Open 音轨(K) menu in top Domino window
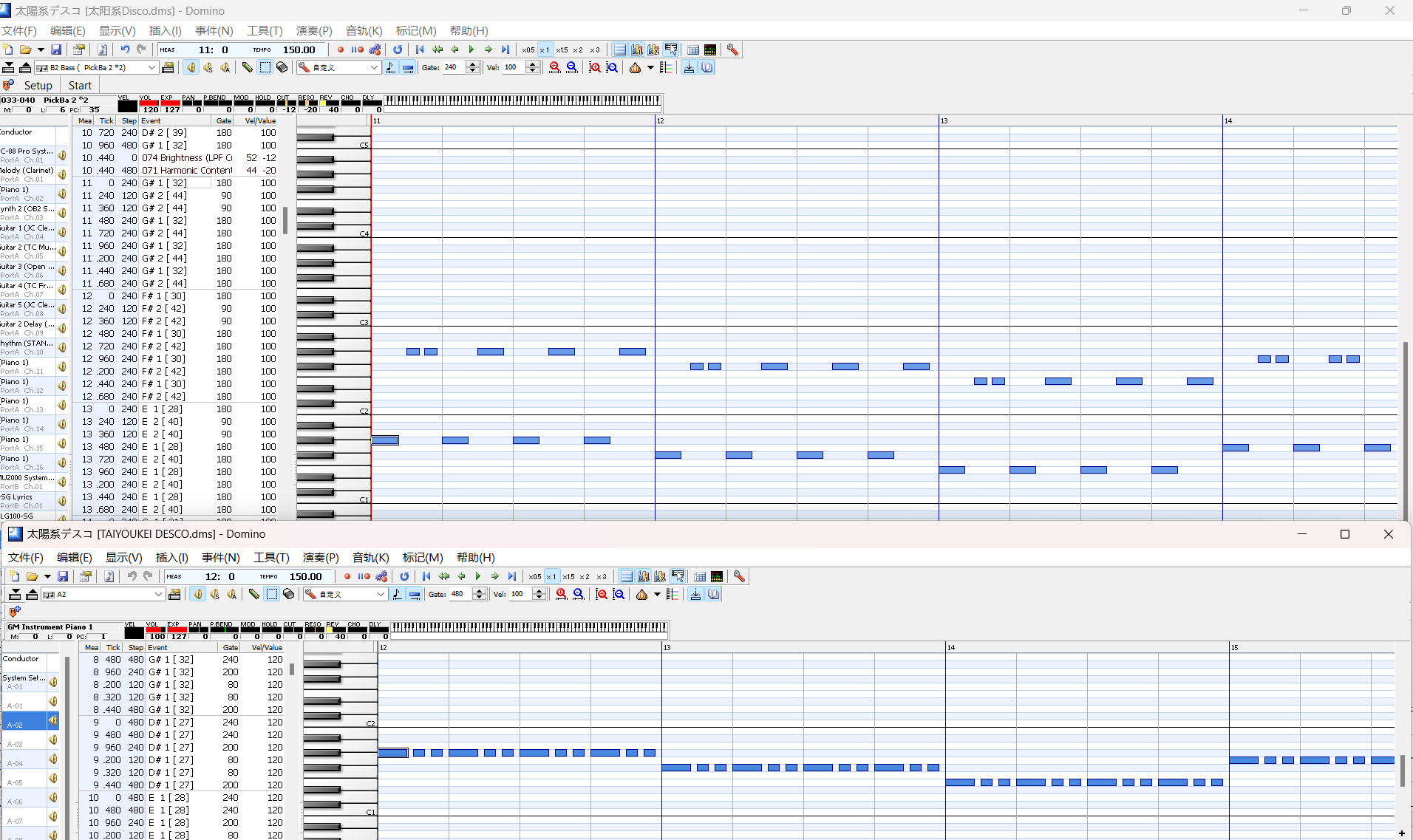Screen dimensions: 1413x840 (364, 30)
